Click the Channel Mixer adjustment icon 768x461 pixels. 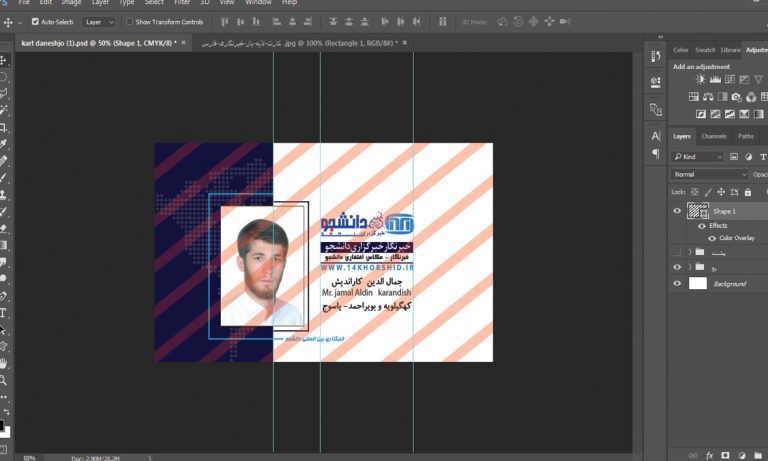pyautogui.click(x=751, y=97)
